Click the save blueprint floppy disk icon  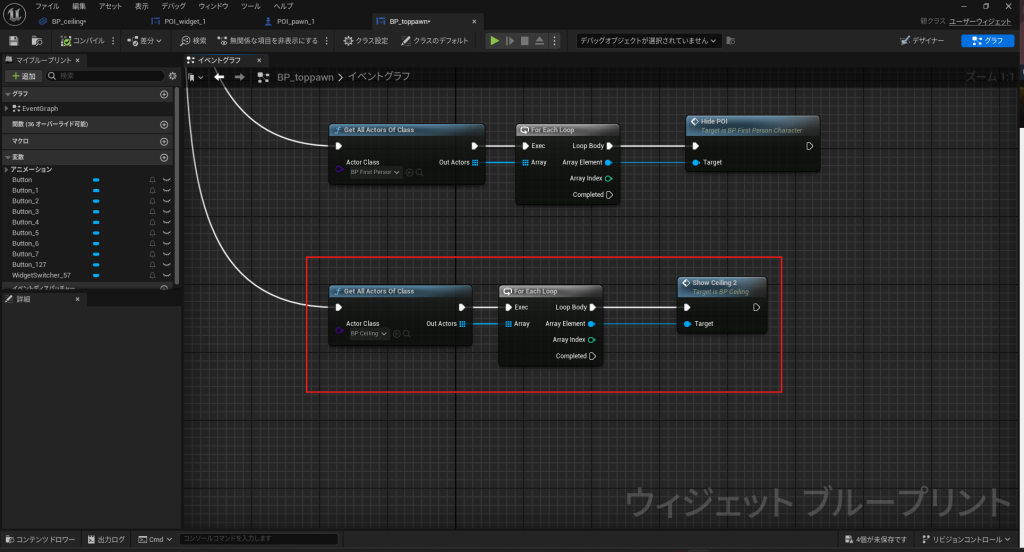click(14, 41)
